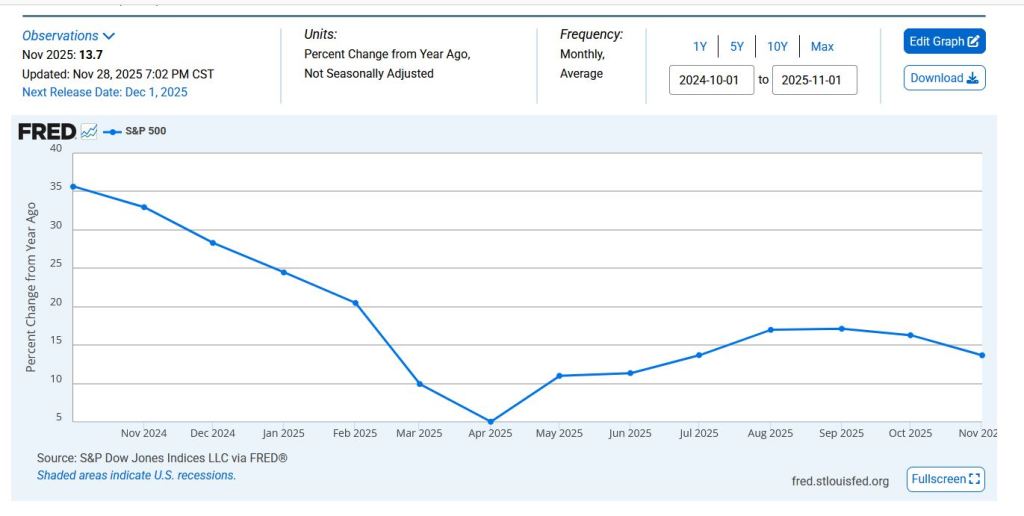
Task: Click the end date field 2025-11-01
Action: click(814, 80)
